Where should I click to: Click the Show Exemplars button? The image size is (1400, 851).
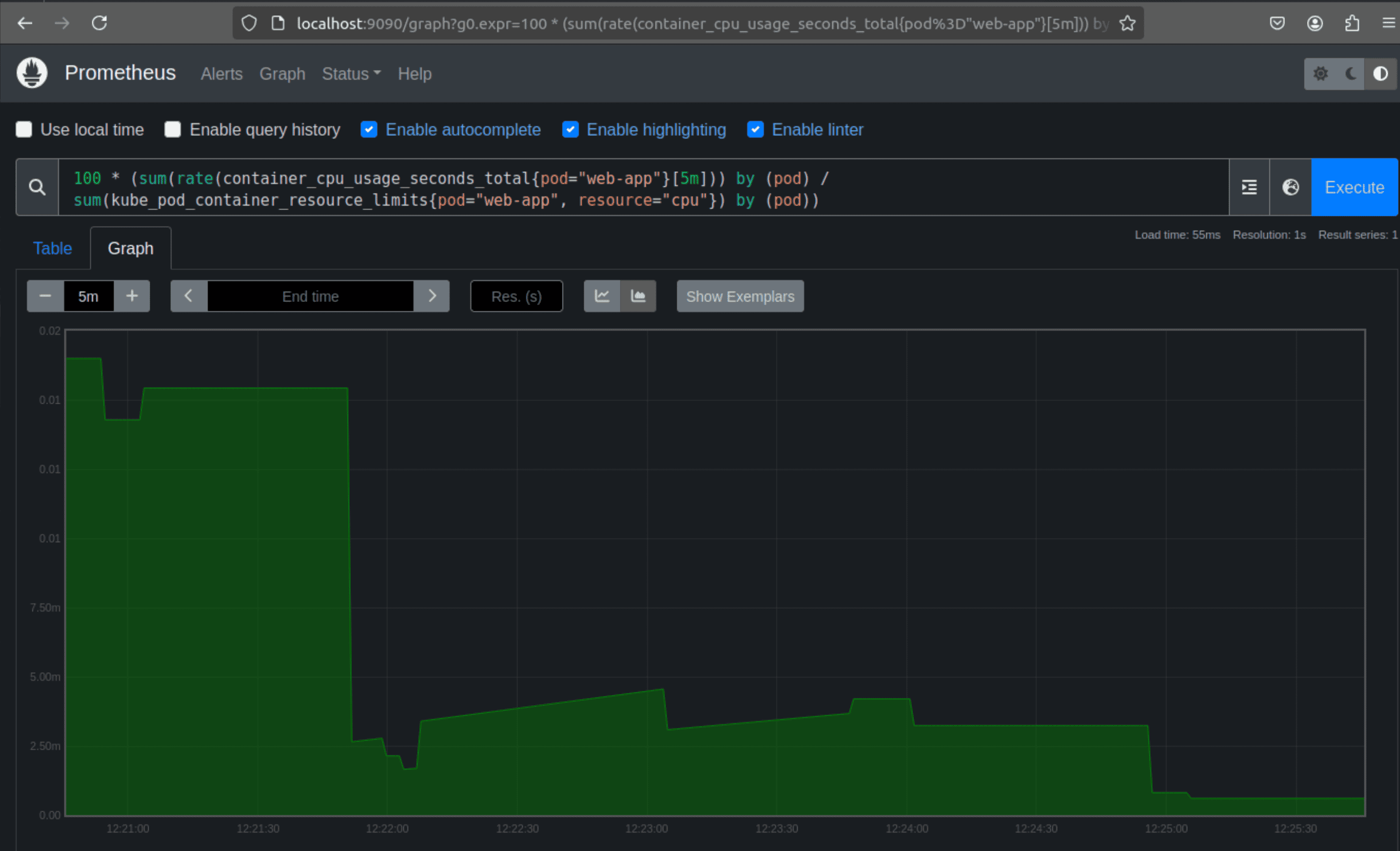point(740,296)
